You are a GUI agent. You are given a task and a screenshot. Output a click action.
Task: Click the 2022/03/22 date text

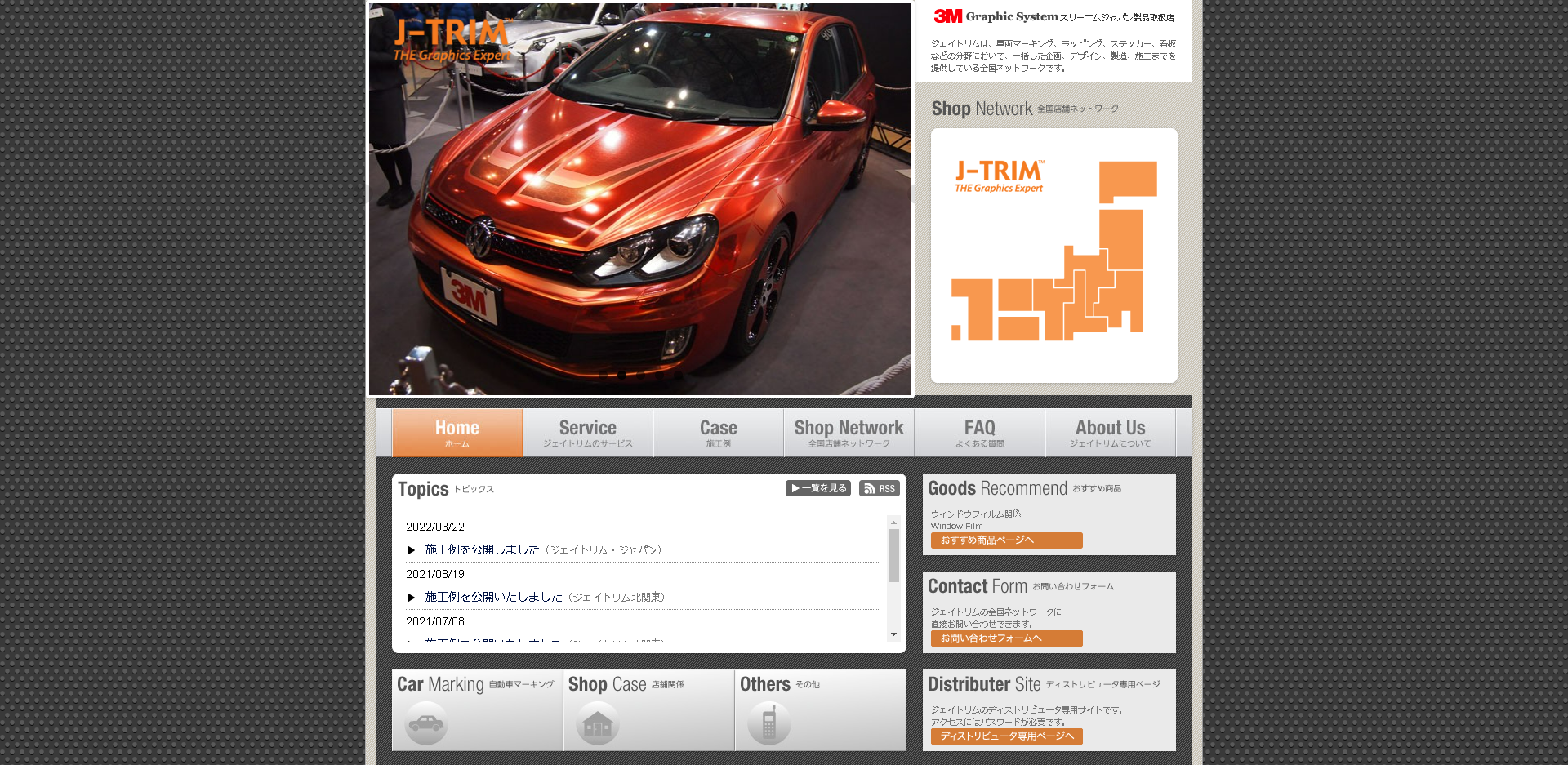pyautogui.click(x=435, y=527)
